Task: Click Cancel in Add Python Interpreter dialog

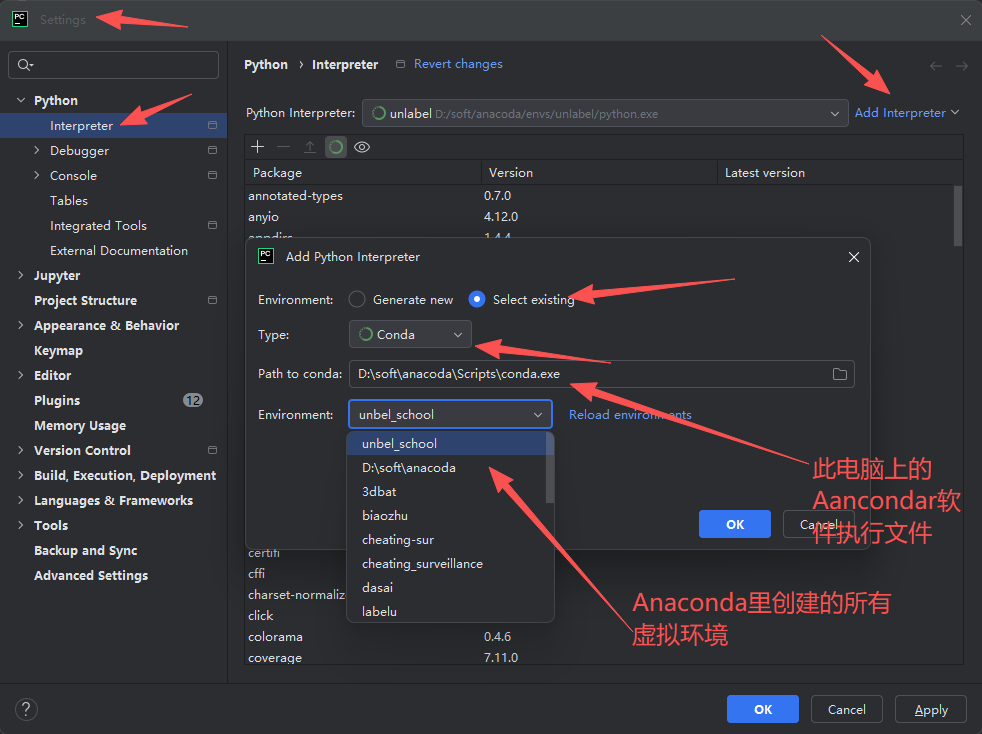Action: click(819, 524)
